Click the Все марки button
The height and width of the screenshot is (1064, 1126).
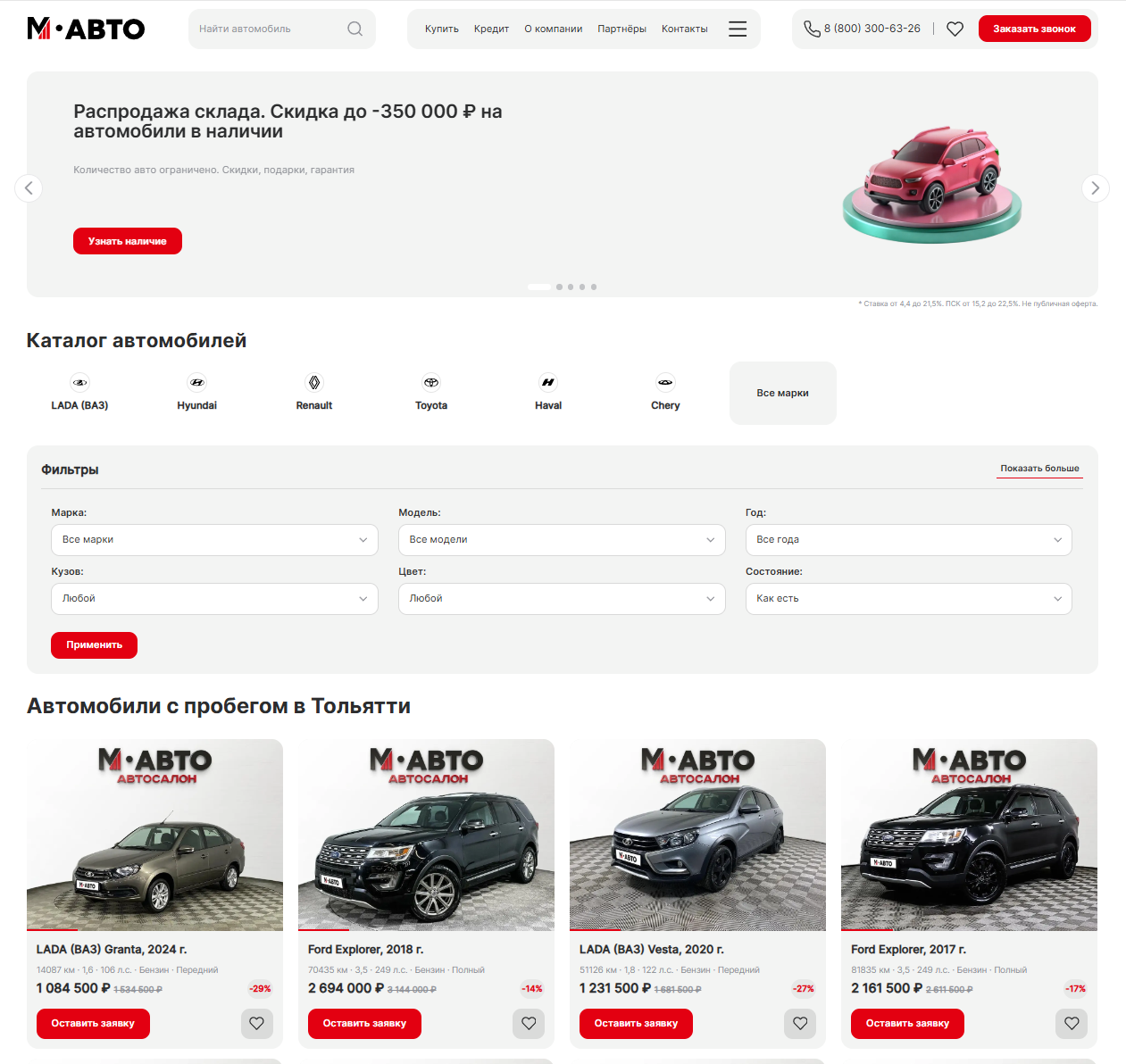pos(783,393)
